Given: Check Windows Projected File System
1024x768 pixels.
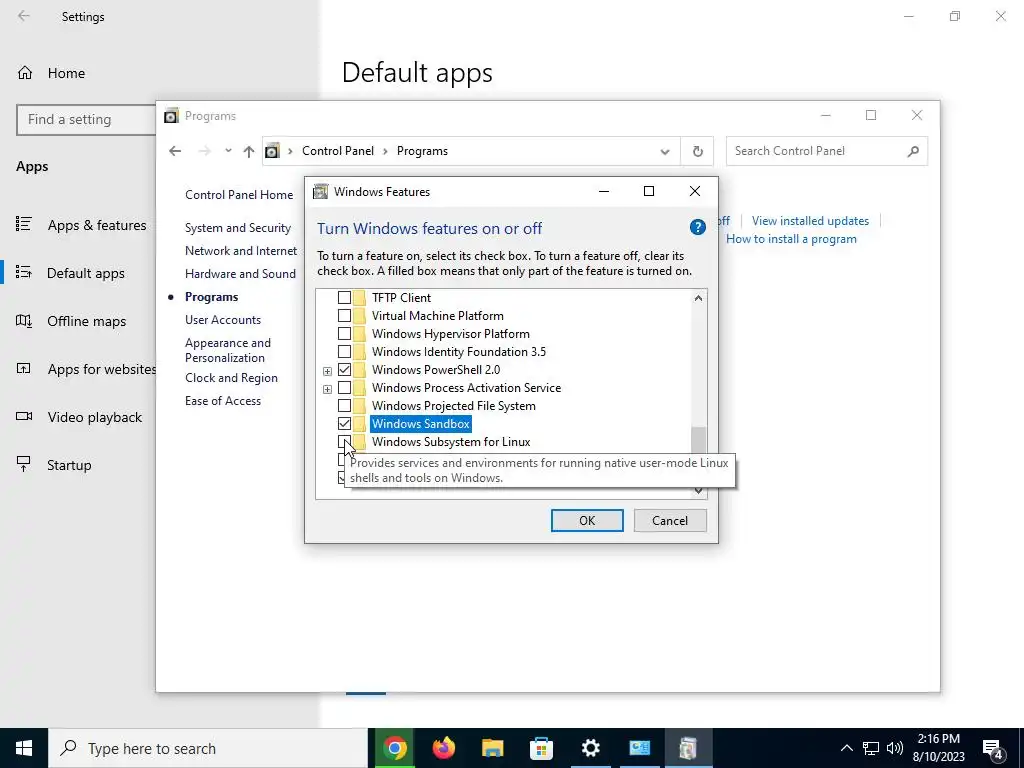Looking at the screenshot, I should coord(344,406).
